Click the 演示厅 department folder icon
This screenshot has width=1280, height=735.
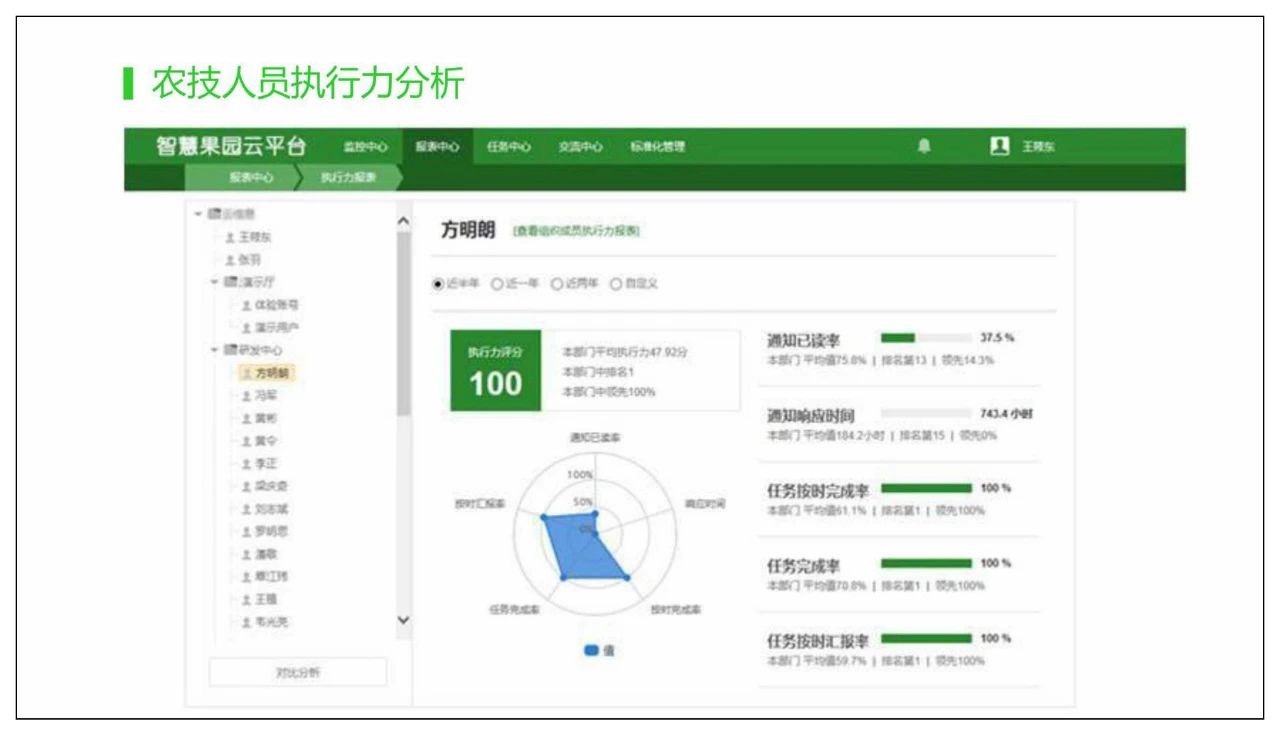click(228, 281)
